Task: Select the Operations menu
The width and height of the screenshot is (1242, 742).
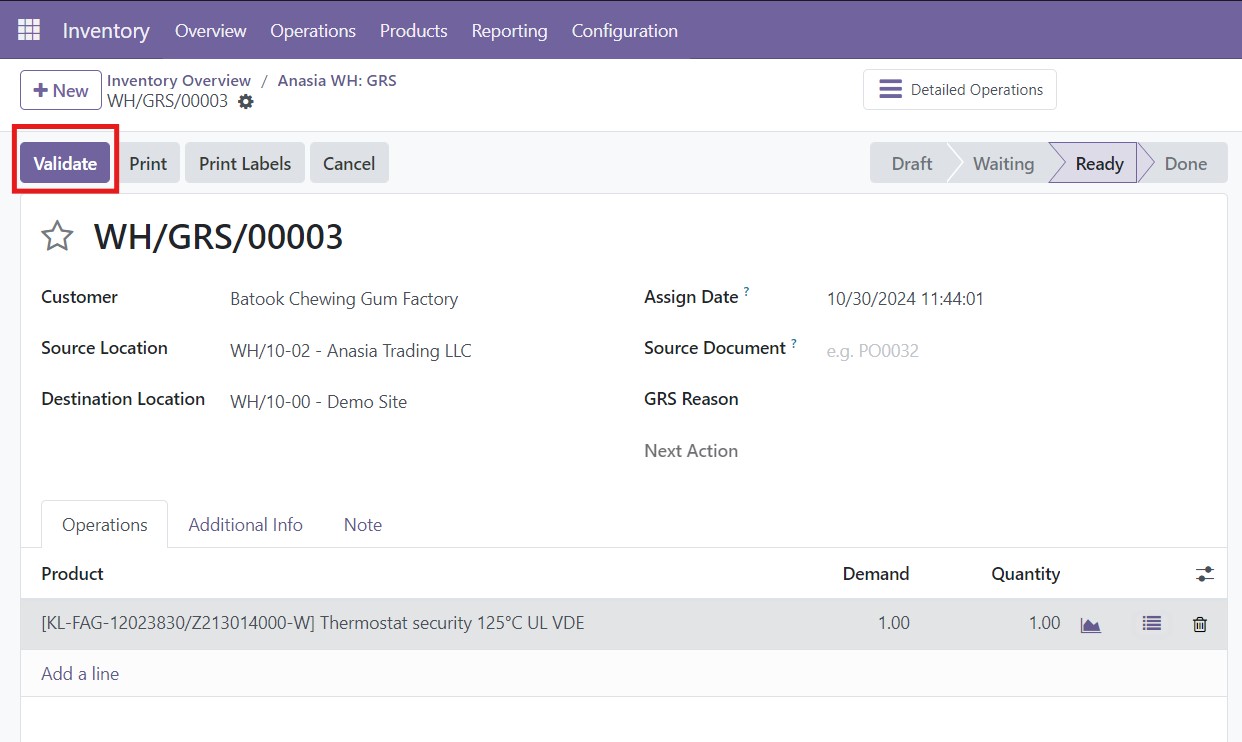Action: [x=313, y=31]
